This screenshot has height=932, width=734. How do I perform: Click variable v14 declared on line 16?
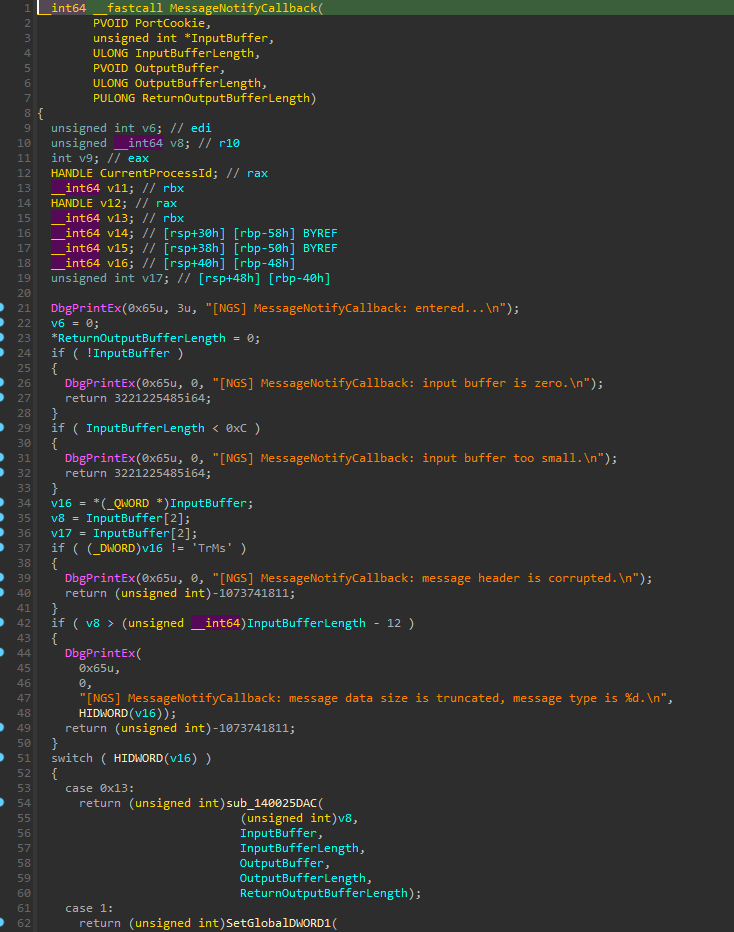117,233
